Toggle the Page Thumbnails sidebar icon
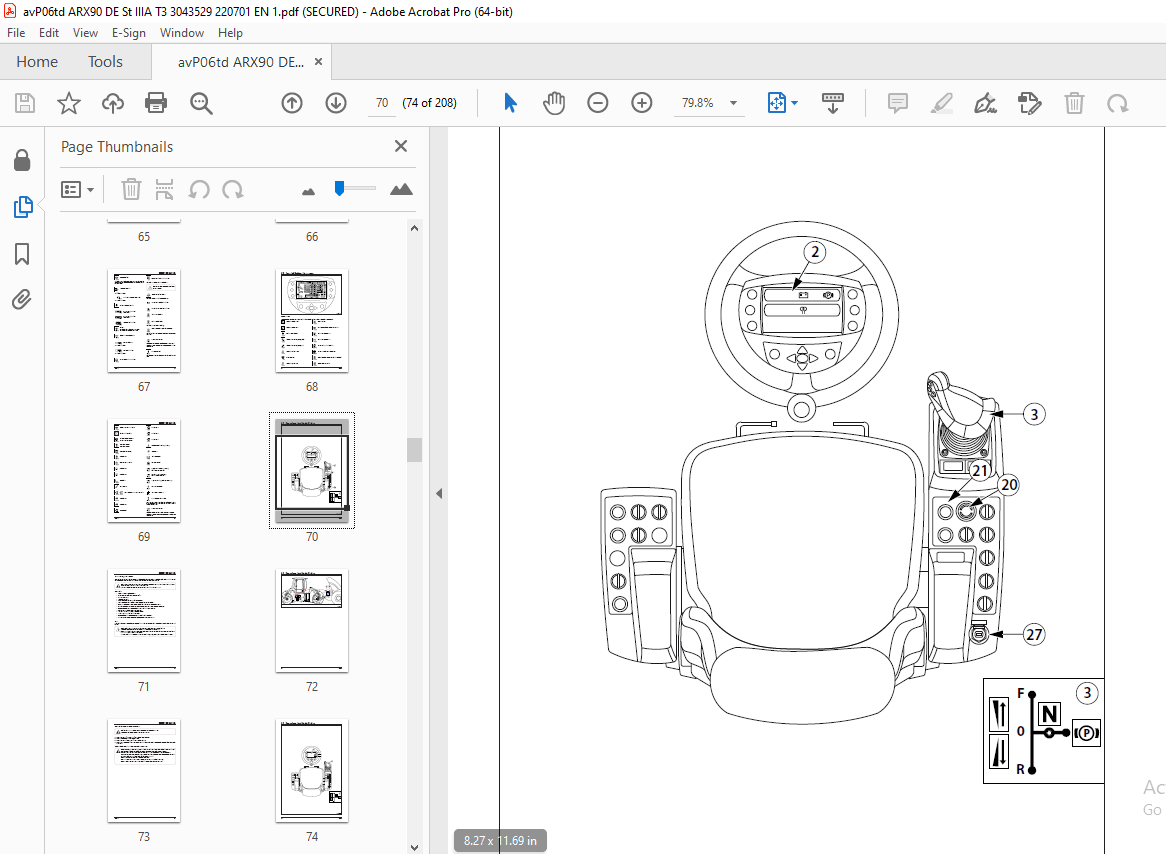The image size is (1166, 854). coord(22,207)
